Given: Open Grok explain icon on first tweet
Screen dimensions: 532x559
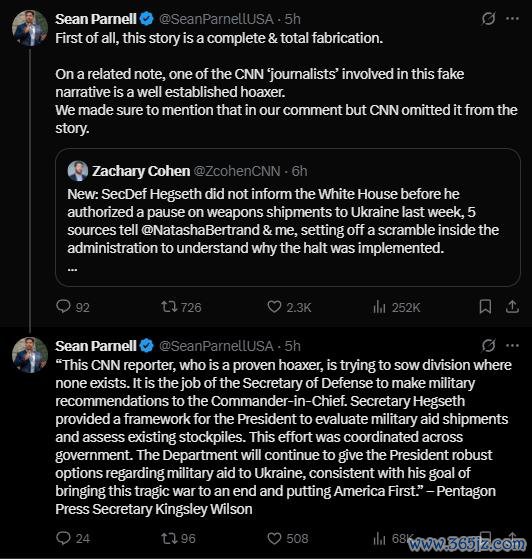Looking at the screenshot, I should (488, 19).
